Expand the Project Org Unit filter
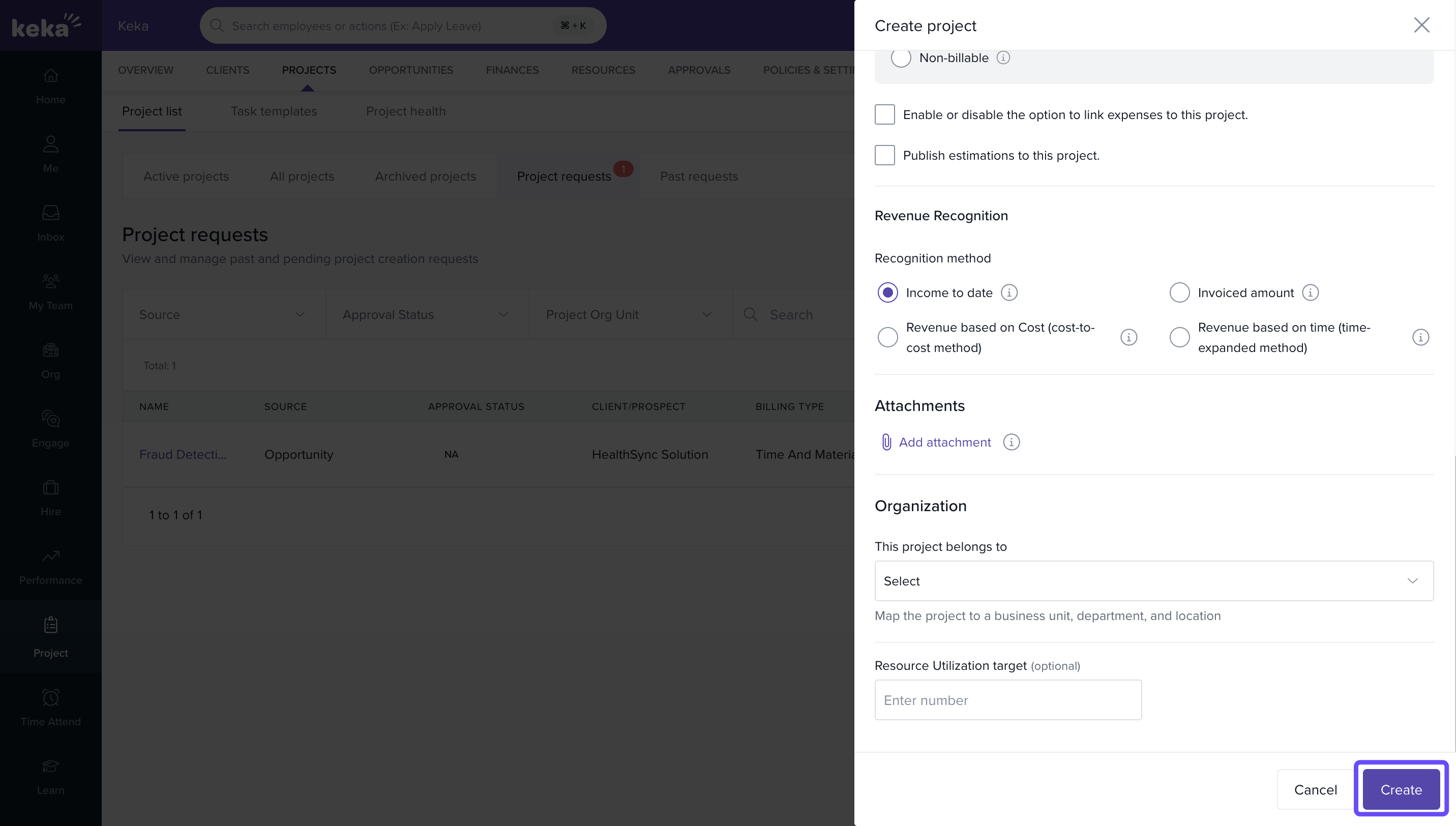Image resolution: width=1456 pixels, height=826 pixels. 630,314
